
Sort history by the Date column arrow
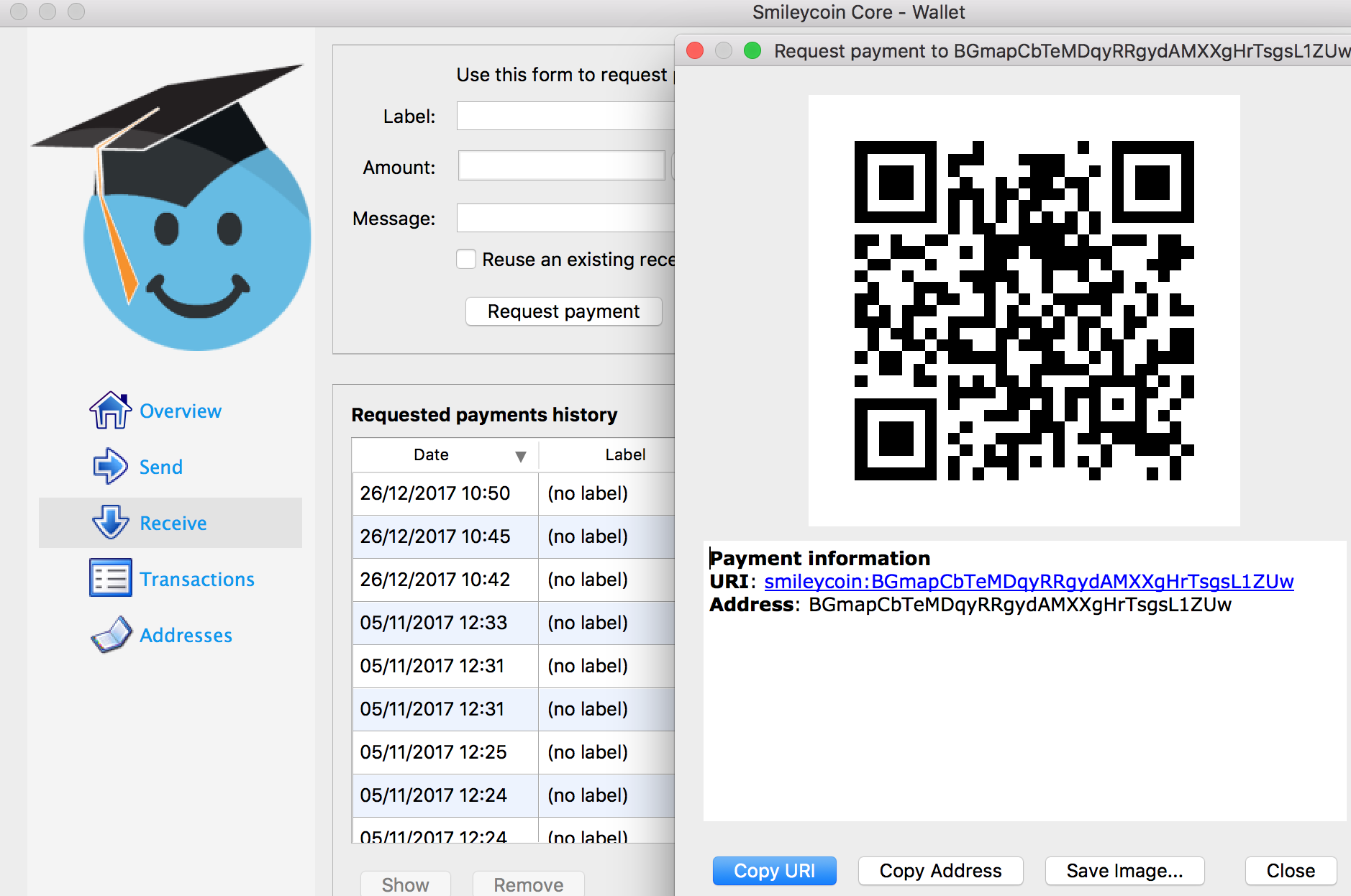[521, 456]
